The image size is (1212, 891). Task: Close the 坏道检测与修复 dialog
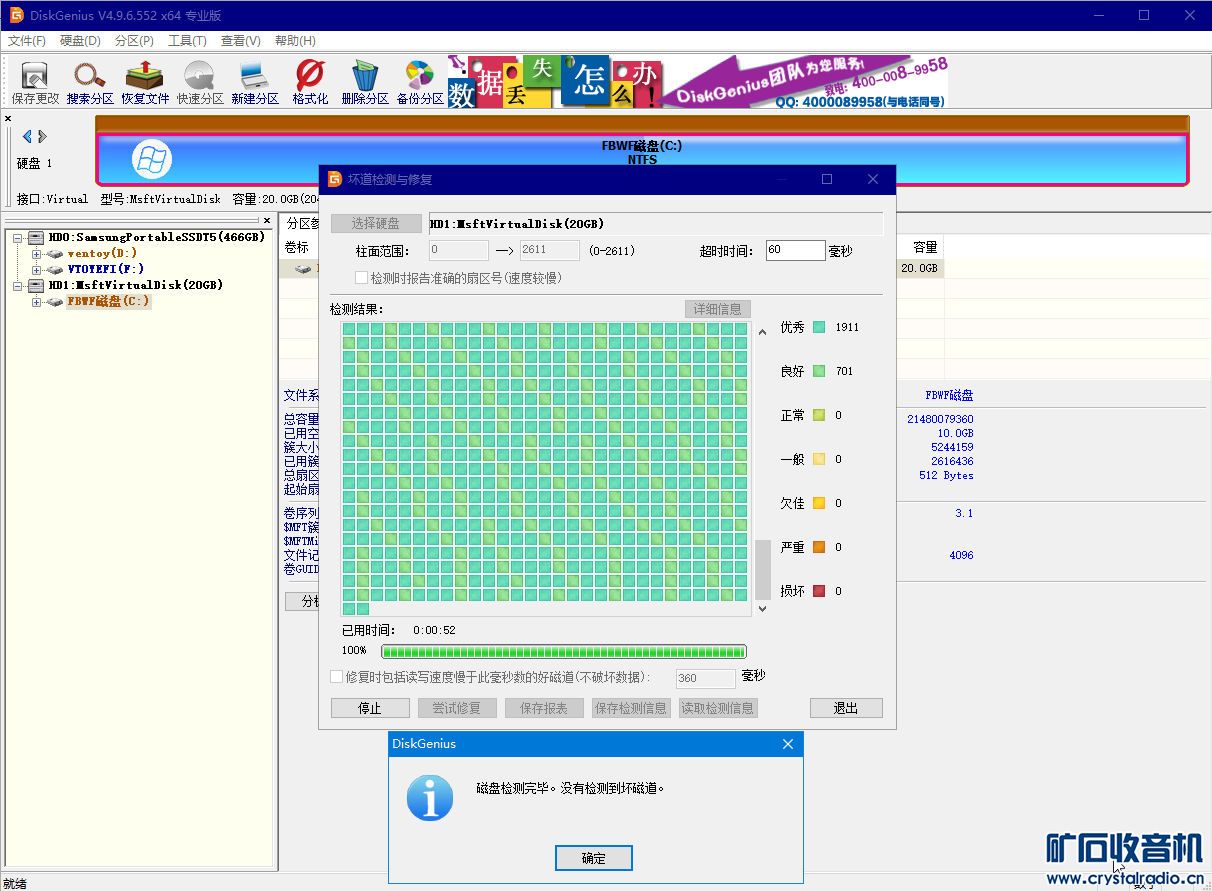(873, 179)
